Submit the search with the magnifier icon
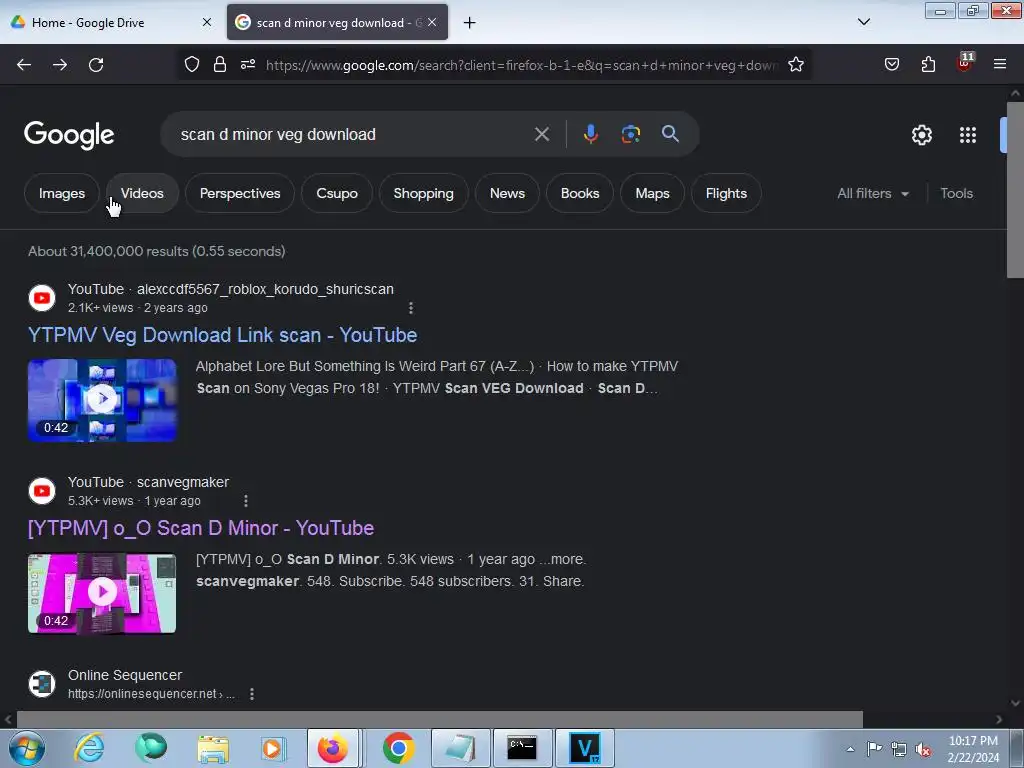 click(670, 134)
